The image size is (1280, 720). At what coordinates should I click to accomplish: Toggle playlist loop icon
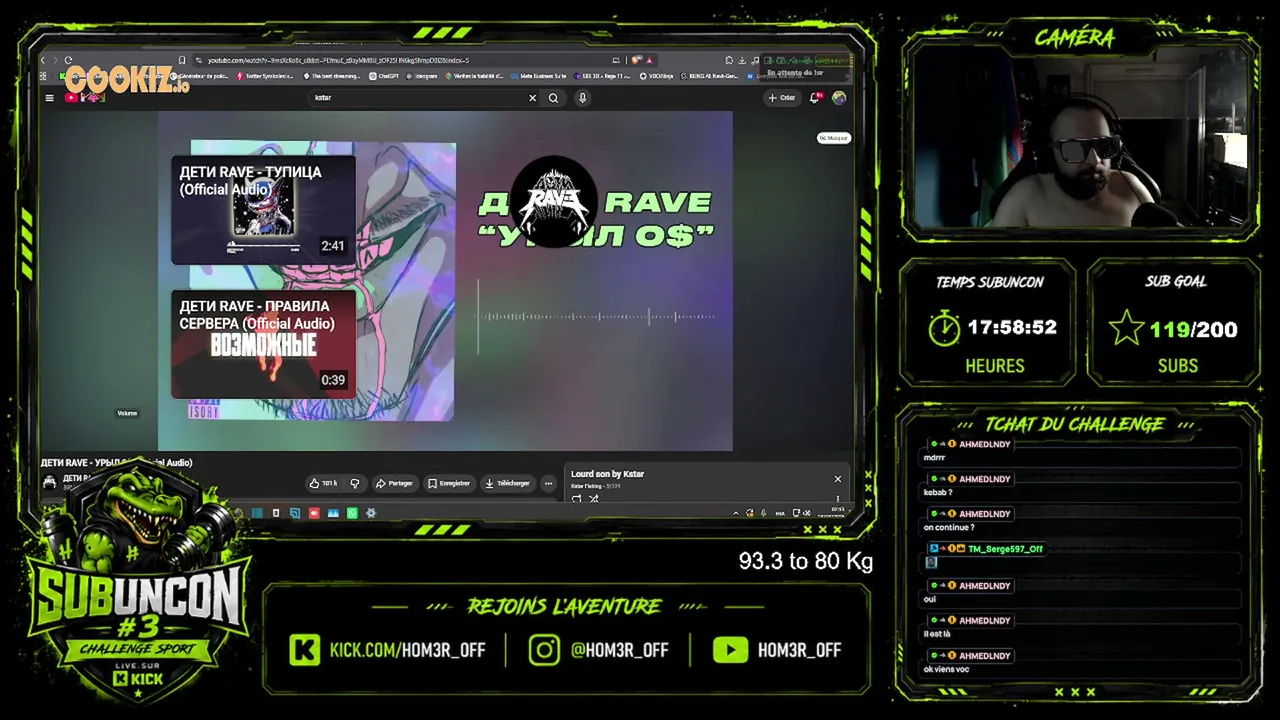[577, 498]
